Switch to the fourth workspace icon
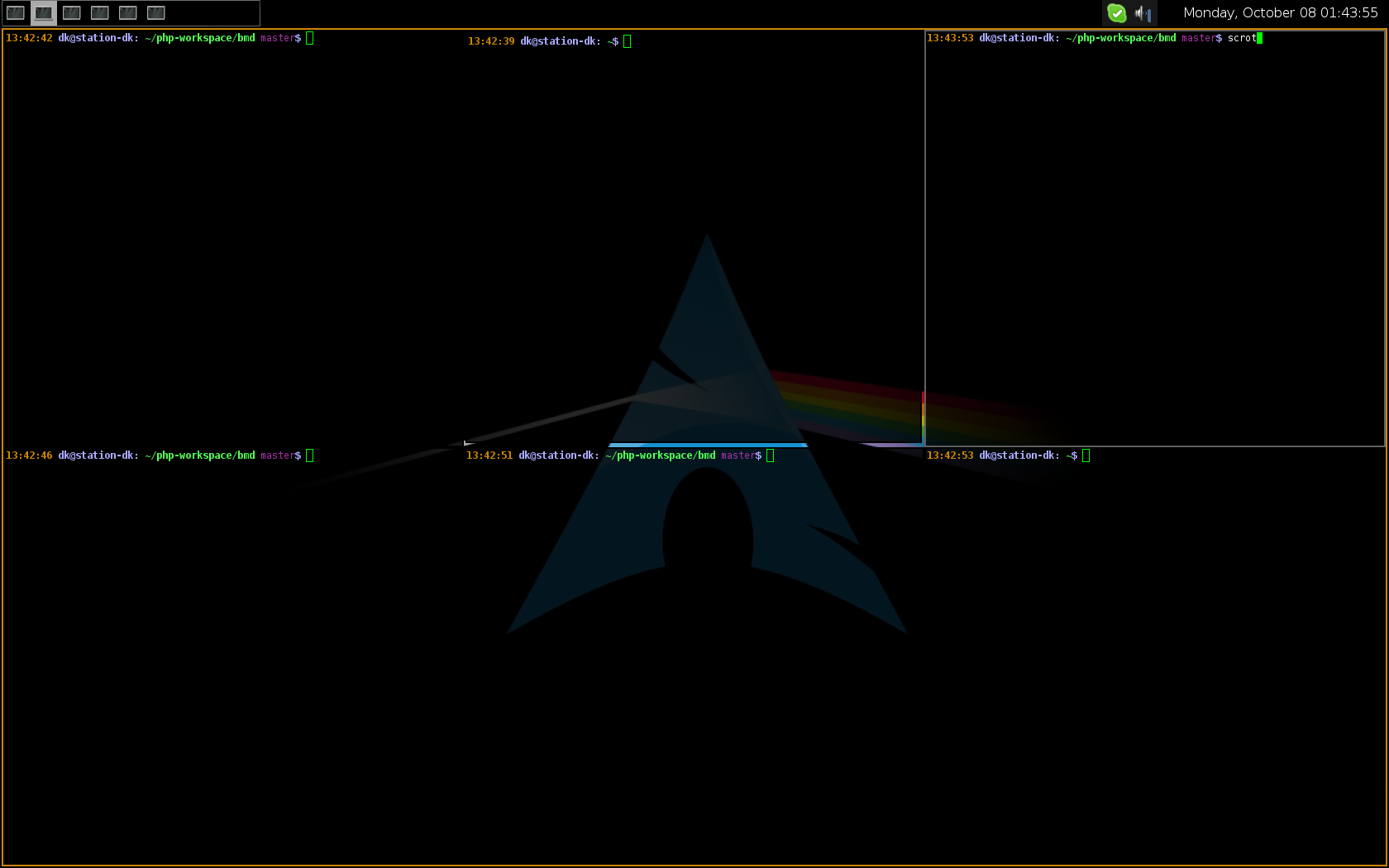 [x=100, y=12]
